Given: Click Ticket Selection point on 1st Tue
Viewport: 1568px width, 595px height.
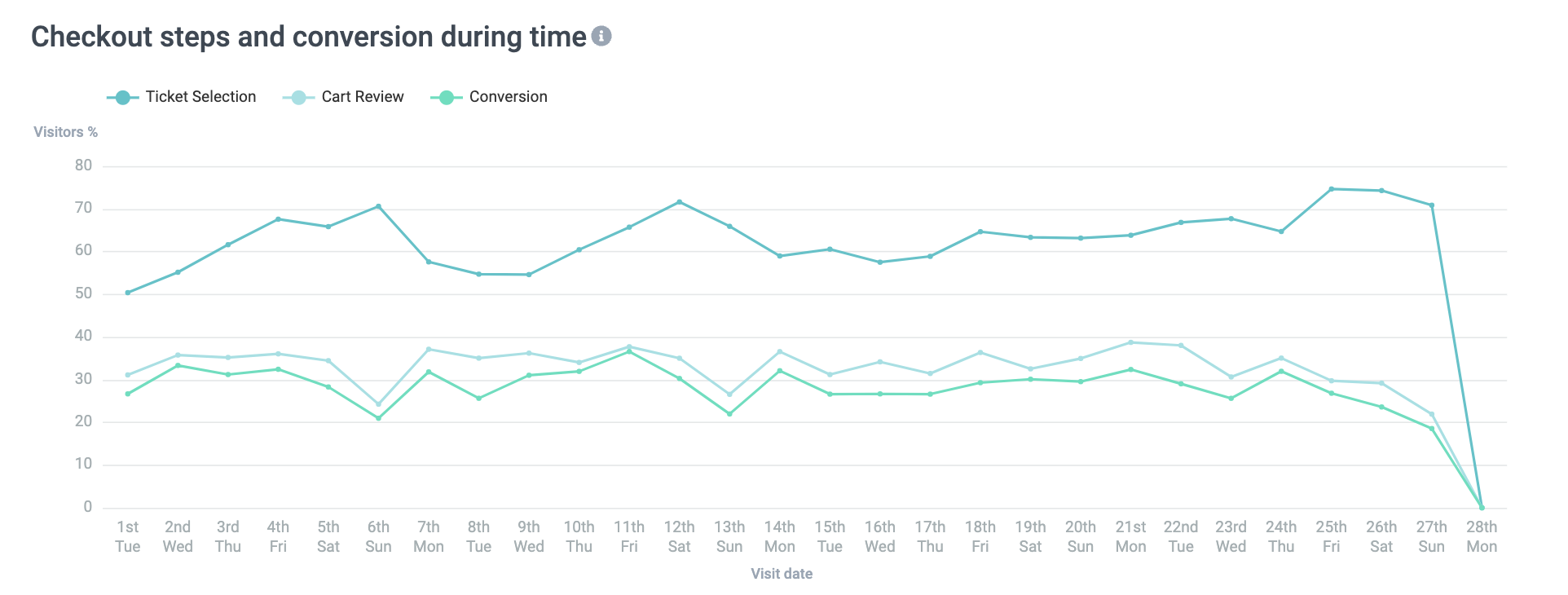Looking at the screenshot, I should (128, 293).
